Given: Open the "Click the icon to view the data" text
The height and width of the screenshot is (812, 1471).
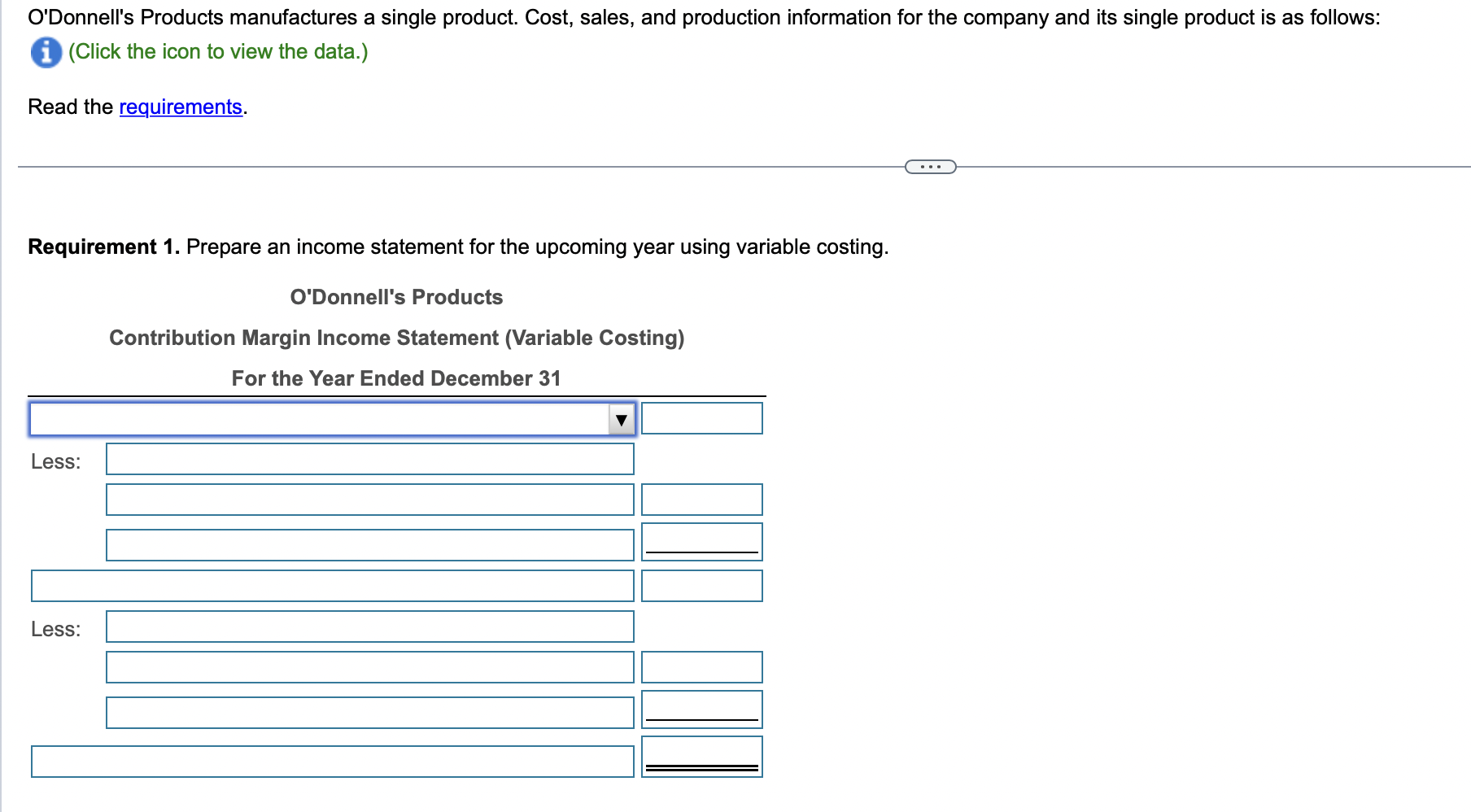Looking at the screenshot, I should (218, 51).
